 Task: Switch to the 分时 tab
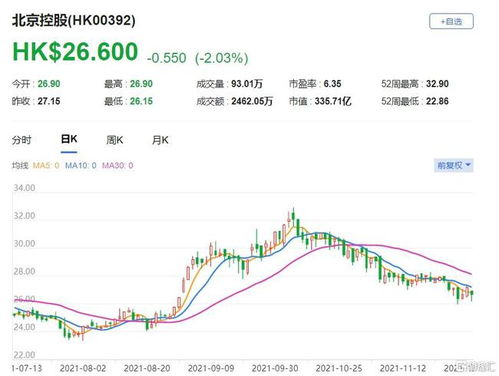tap(21, 140)
